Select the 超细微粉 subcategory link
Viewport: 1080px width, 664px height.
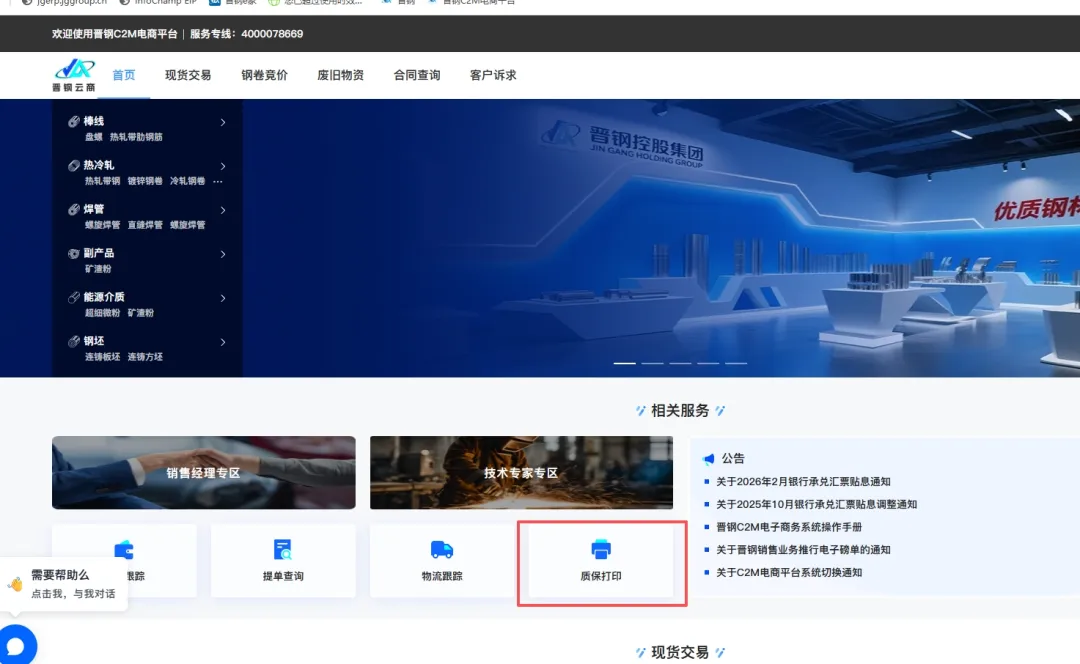(103, 313)
